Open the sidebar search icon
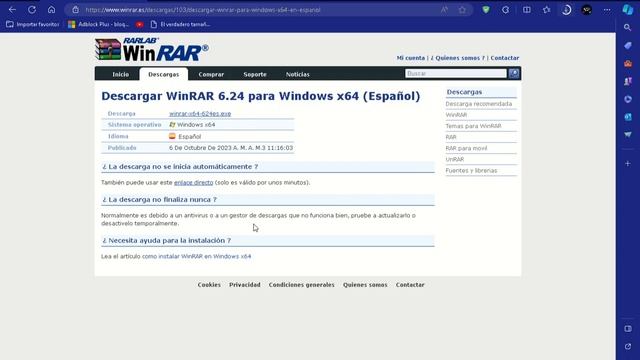The image size is (640, 360). (x=628, y=27)
